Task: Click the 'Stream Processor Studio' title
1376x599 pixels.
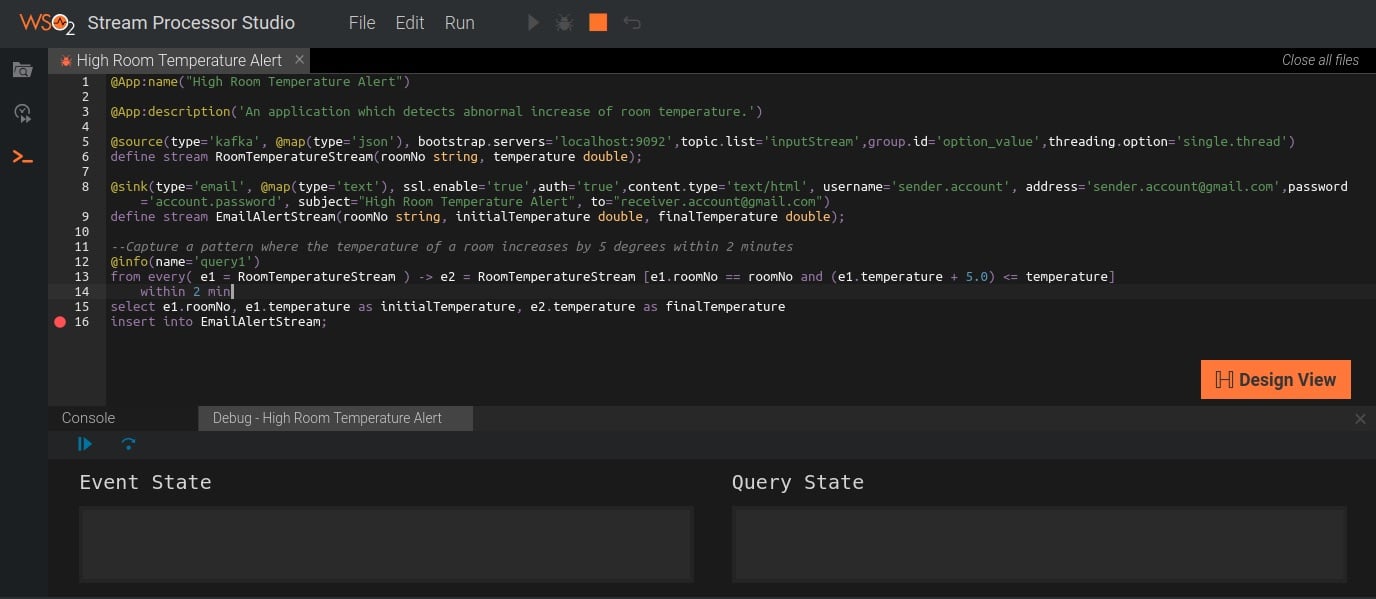Action: click(191, 23)
